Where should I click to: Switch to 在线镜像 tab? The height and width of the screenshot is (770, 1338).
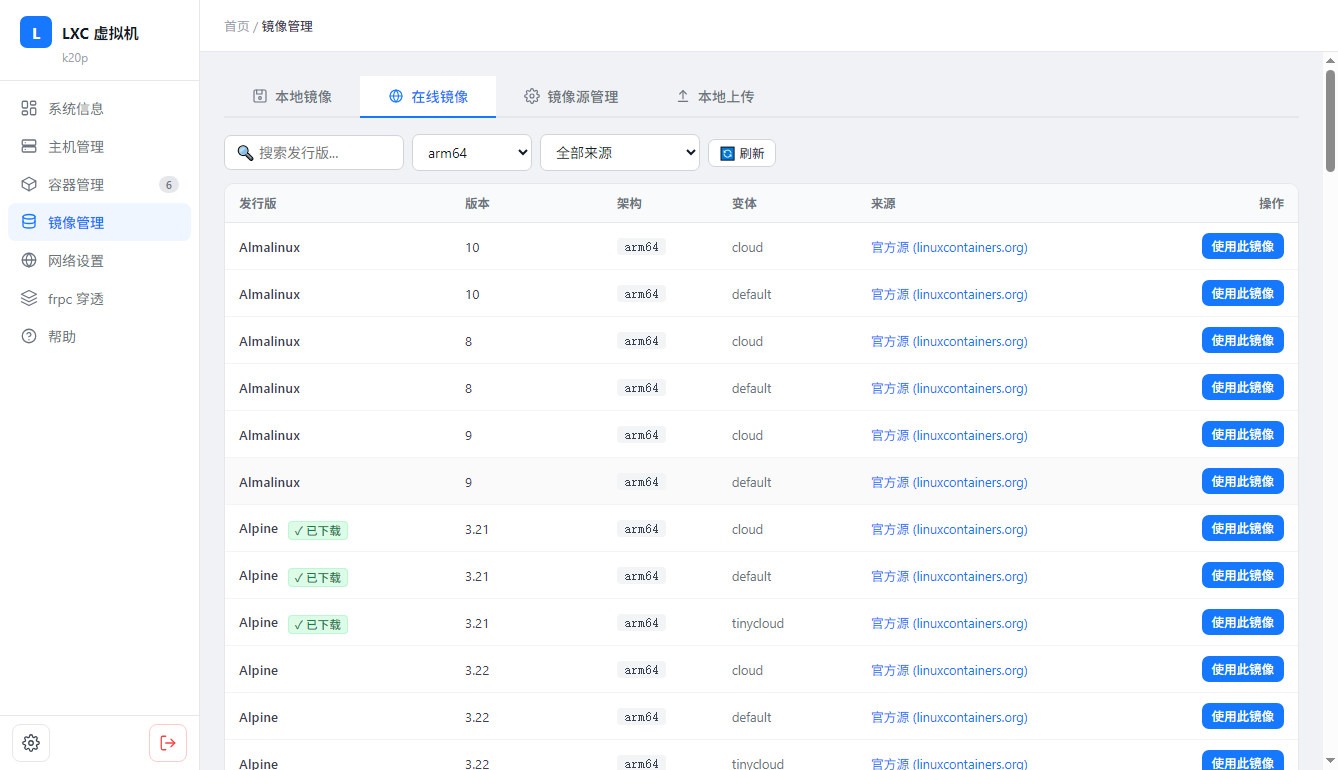click(x=428, y=97)
